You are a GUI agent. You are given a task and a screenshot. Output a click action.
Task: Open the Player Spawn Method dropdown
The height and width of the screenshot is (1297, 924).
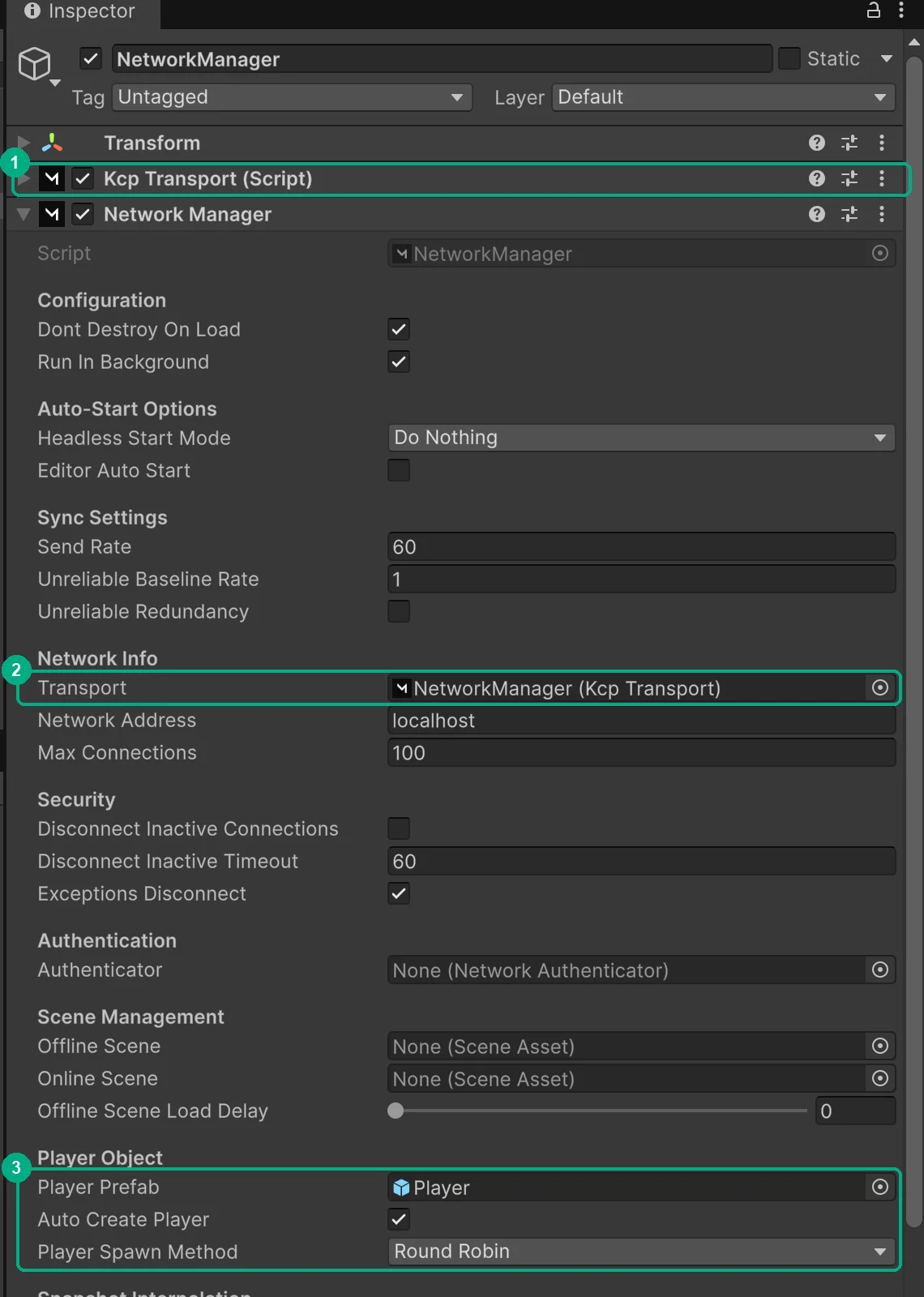click(x=641, y=1252)
